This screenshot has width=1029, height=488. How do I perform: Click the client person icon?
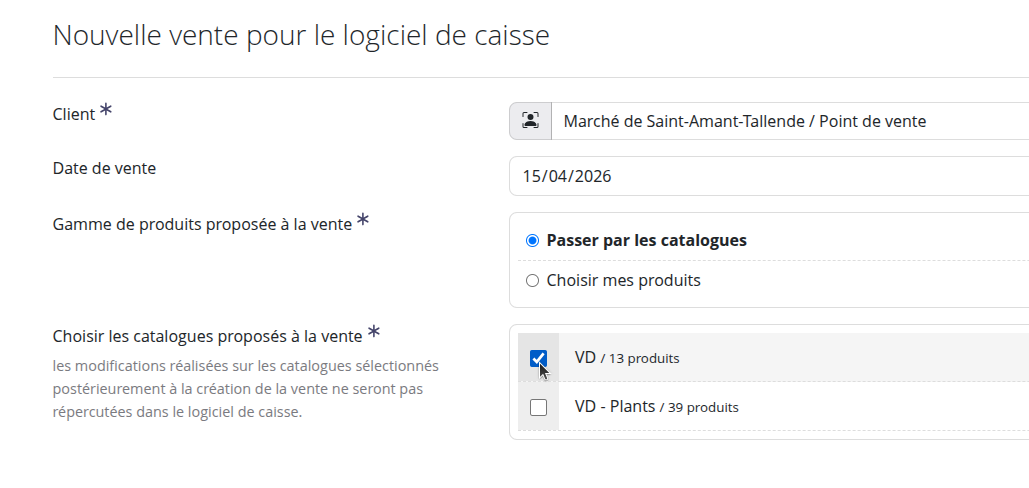point(530,122)
